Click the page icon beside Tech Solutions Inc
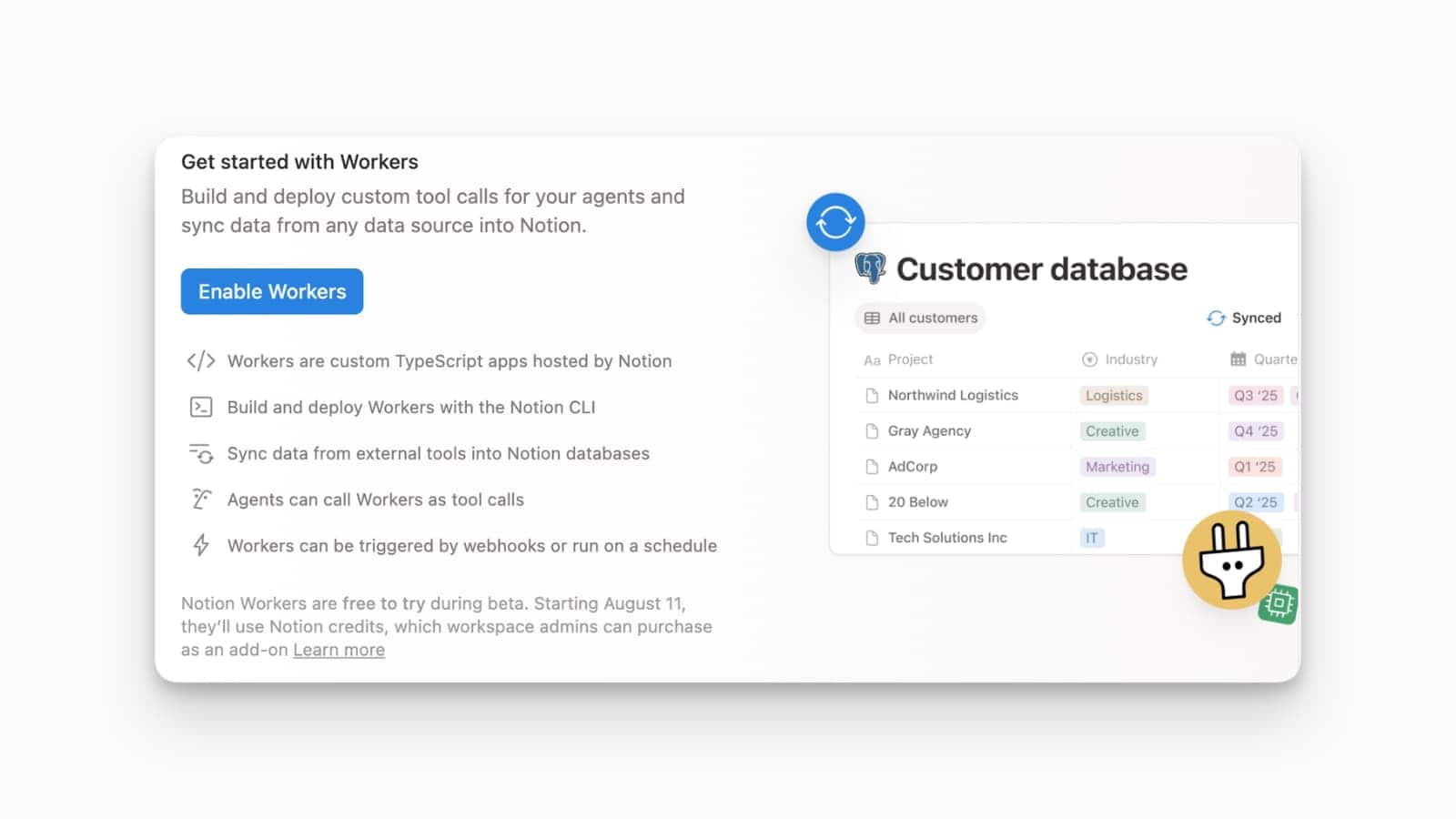1456x819 pixels. pos(872,537)
